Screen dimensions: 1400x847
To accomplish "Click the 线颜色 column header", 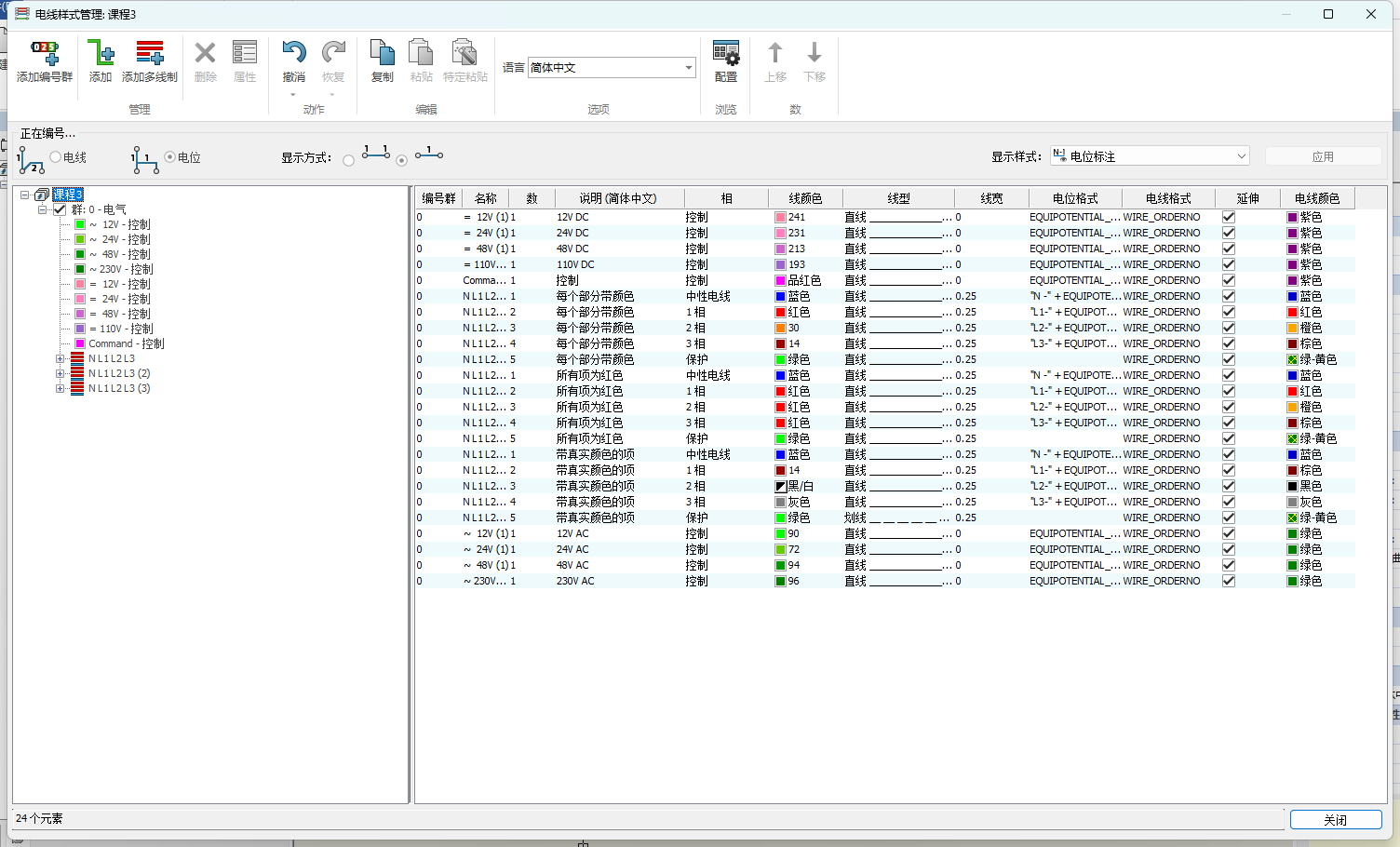I will [x=805, y=198].
